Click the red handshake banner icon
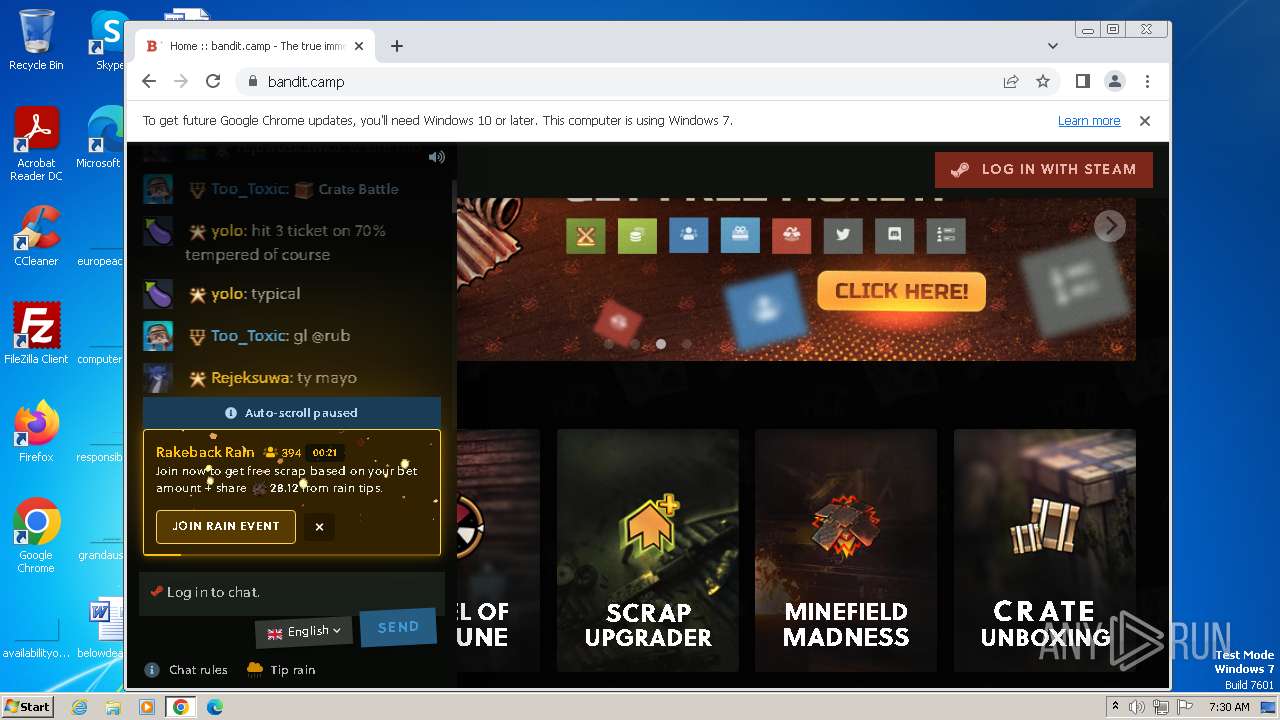This screenshot has height=720, width=1280. pyautogui.click(x=791, y=235)
